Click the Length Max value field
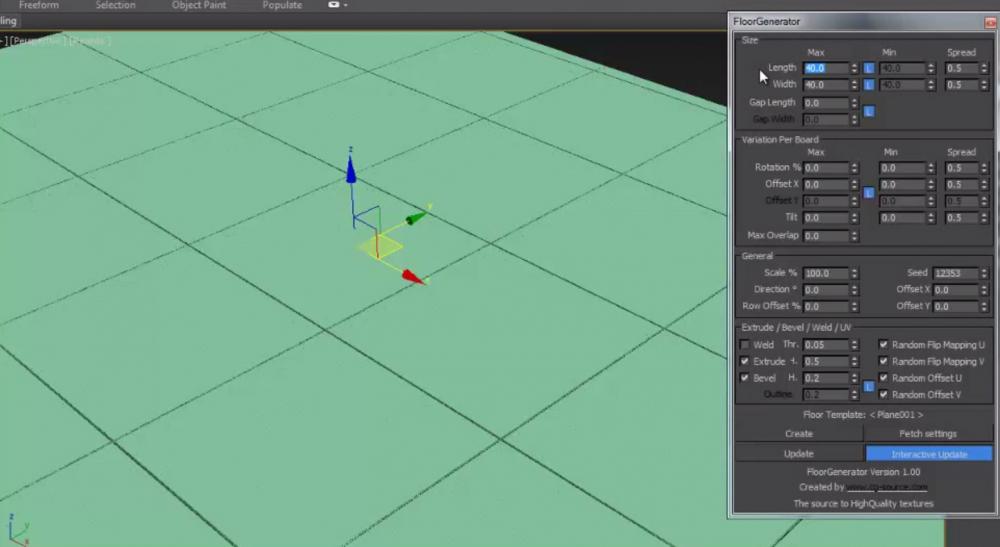 coord(826,68)
